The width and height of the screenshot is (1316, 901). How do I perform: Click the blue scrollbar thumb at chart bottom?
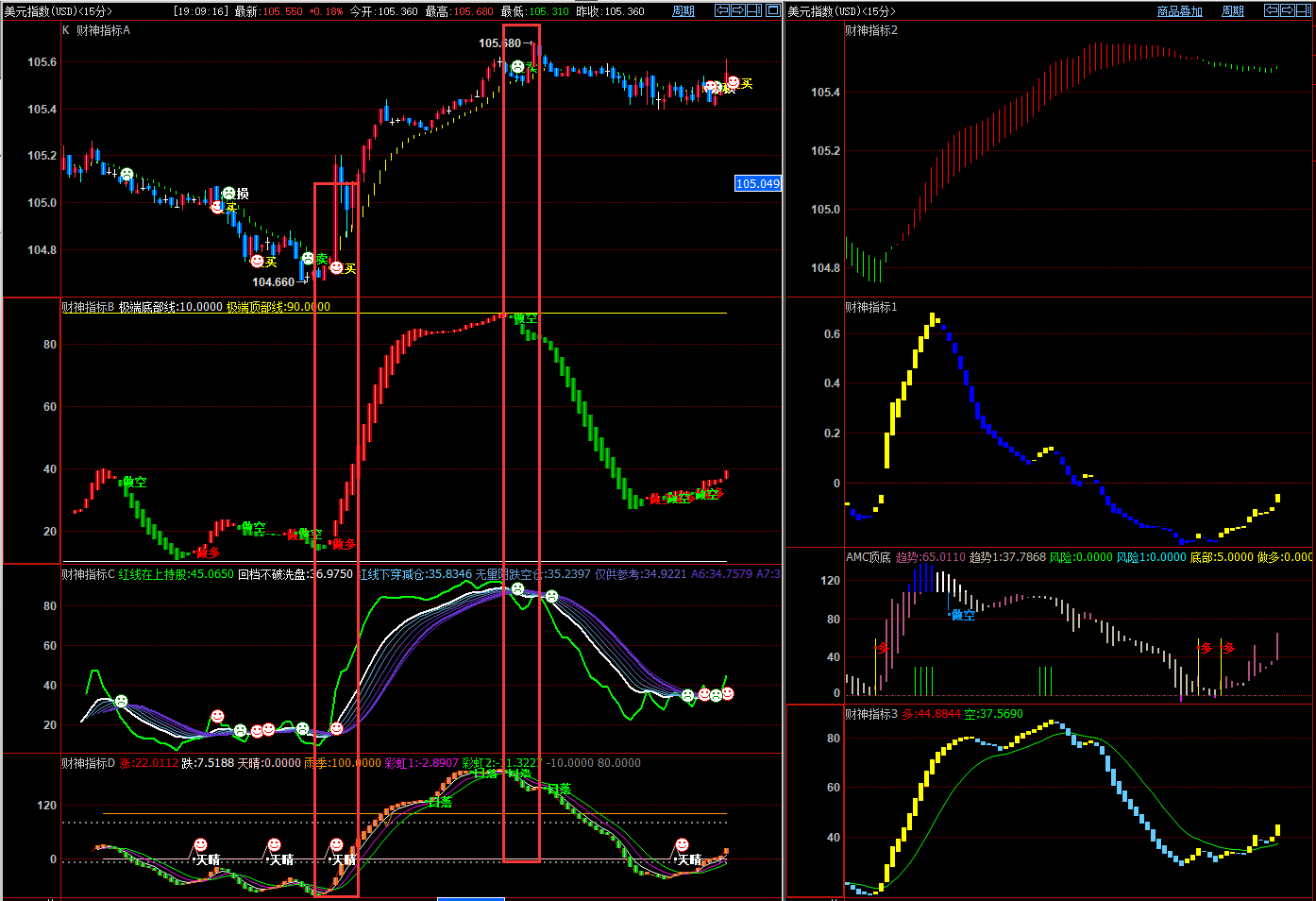pos(470,898)
